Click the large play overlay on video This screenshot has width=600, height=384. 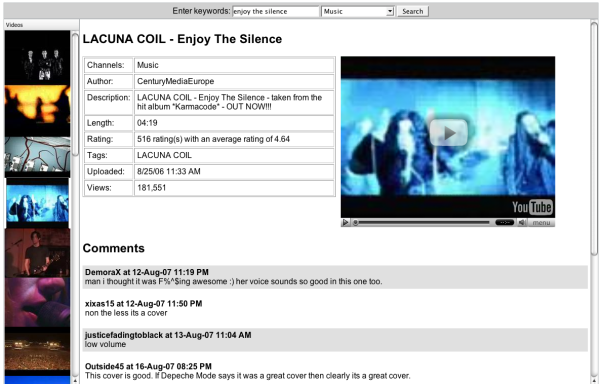point(448,132)
